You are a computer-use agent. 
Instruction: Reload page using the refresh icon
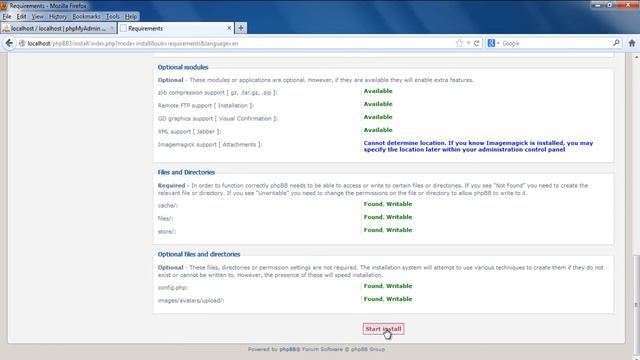[476, 43]
